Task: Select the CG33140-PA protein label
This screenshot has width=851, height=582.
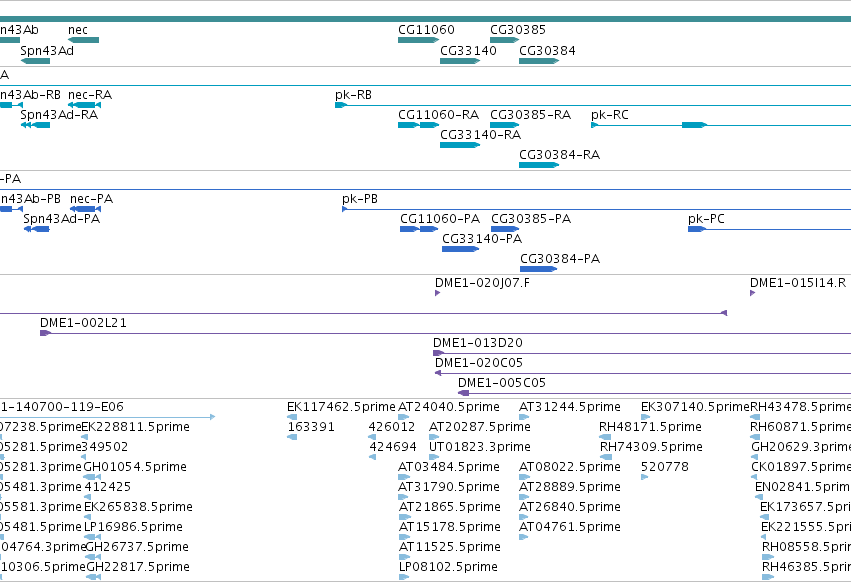Action: tap(482, 239)
